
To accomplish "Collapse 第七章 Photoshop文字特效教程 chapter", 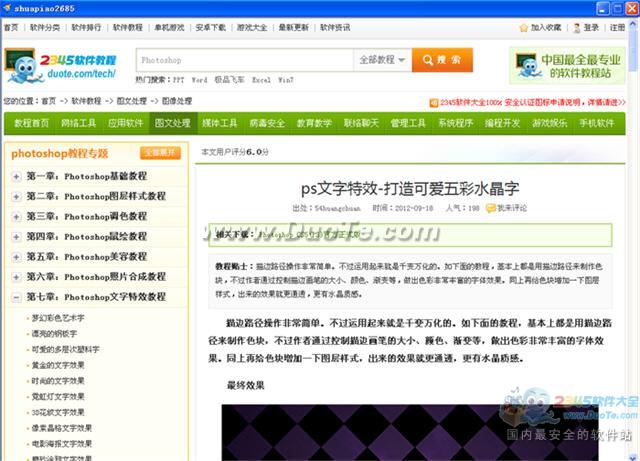I will (17, 297).
